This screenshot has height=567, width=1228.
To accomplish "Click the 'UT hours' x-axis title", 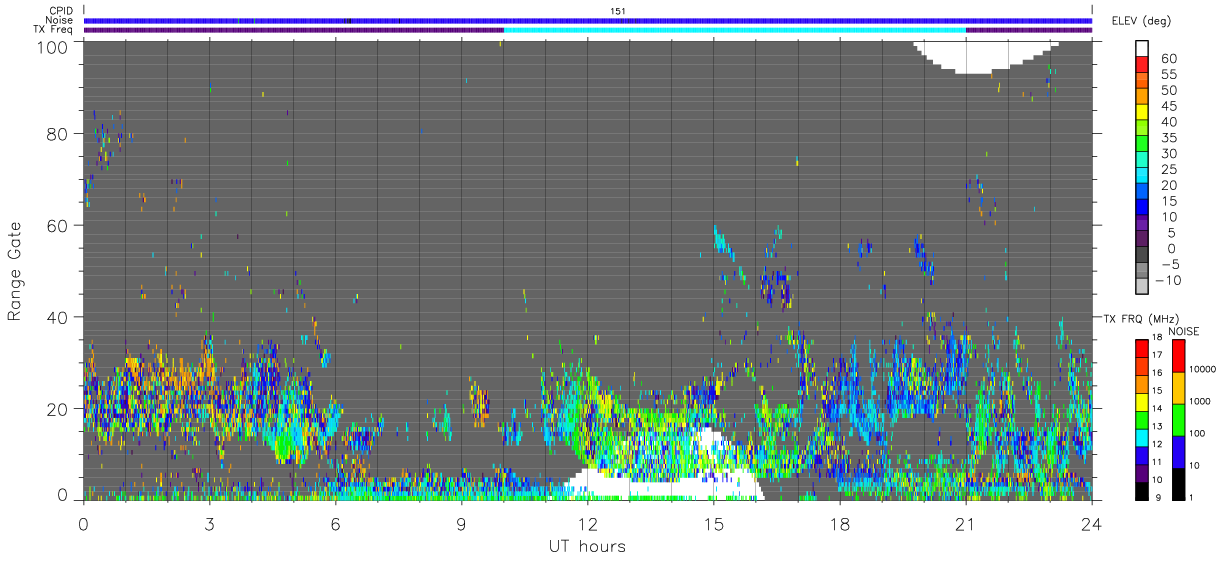I will point(586,546).
